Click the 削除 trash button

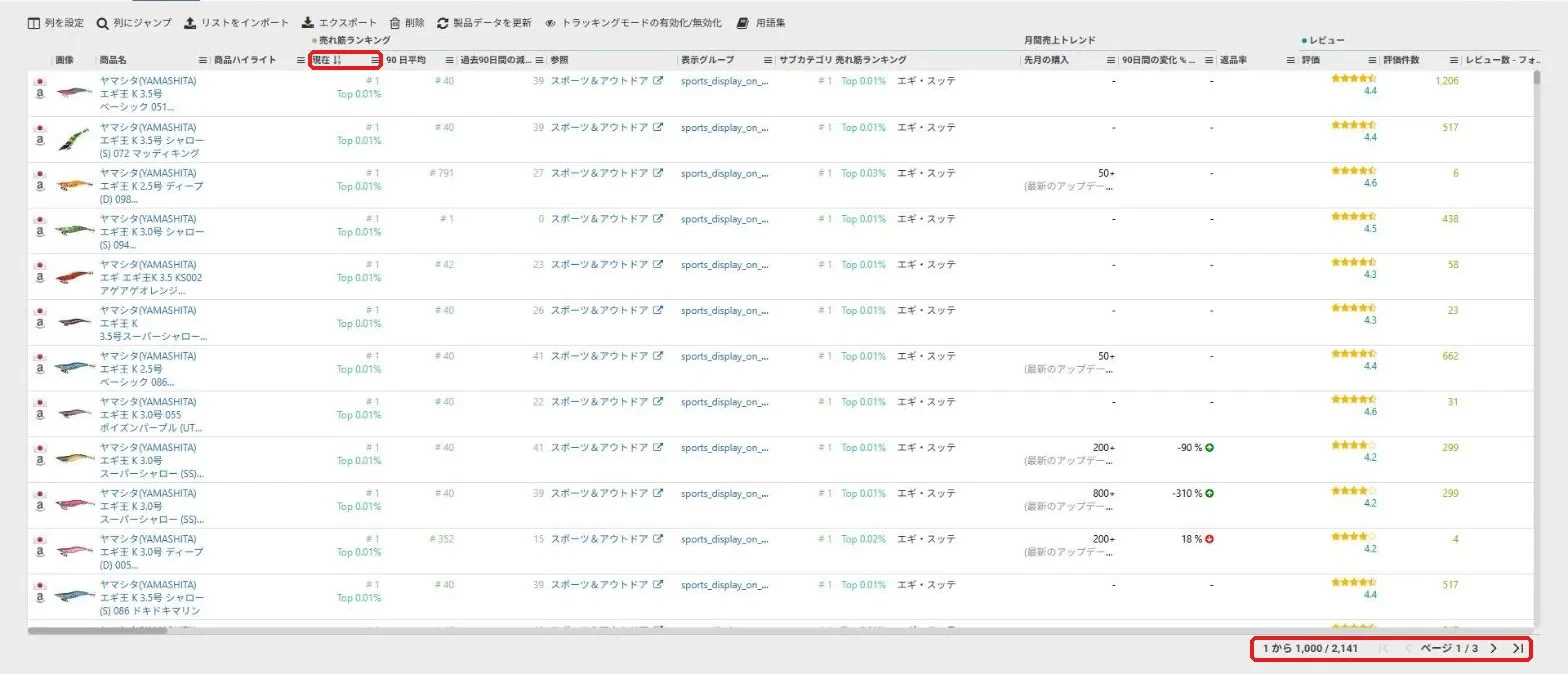click(x=406, y=22)
